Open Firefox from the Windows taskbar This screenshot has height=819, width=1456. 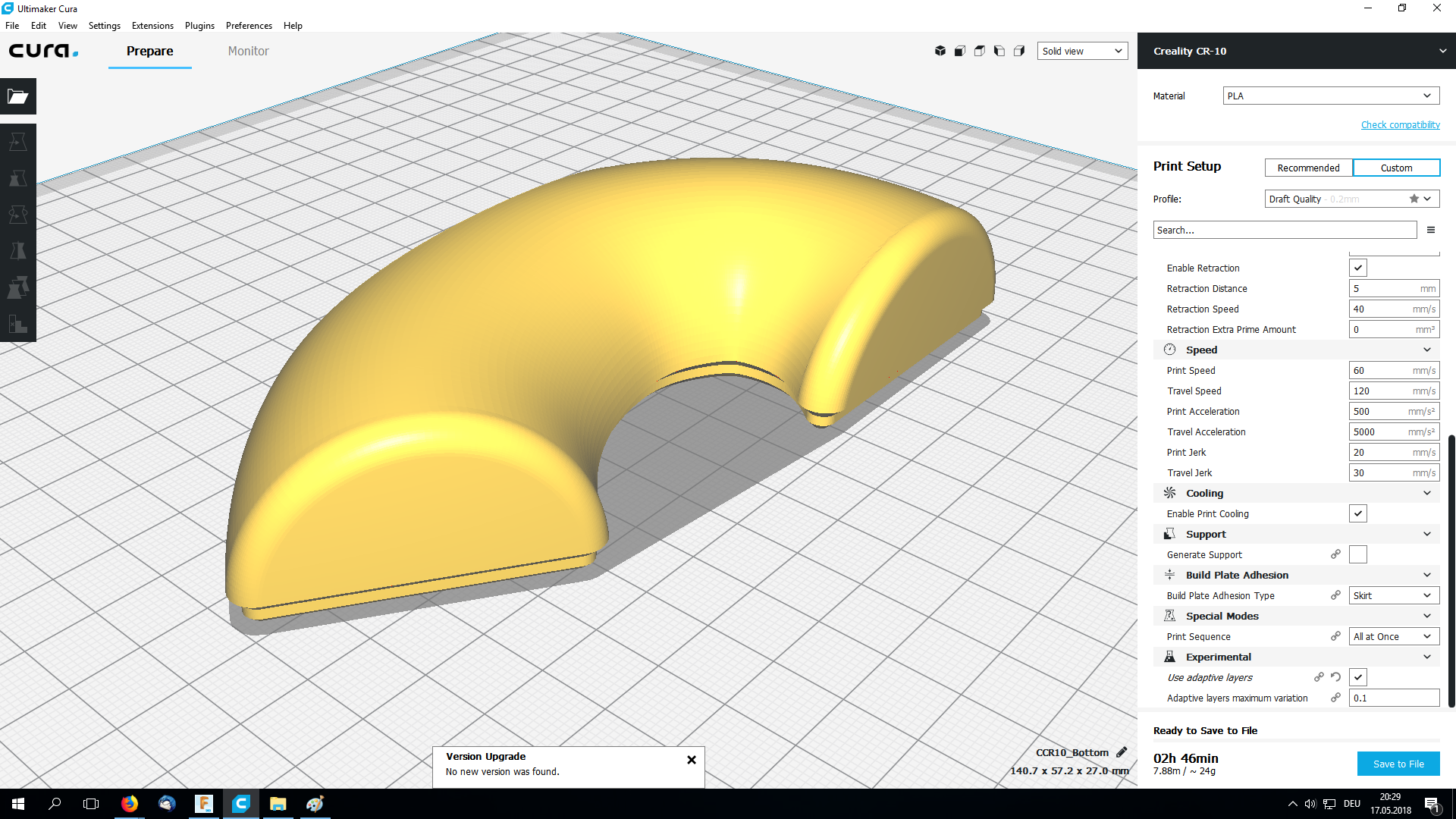pos(130,804)
